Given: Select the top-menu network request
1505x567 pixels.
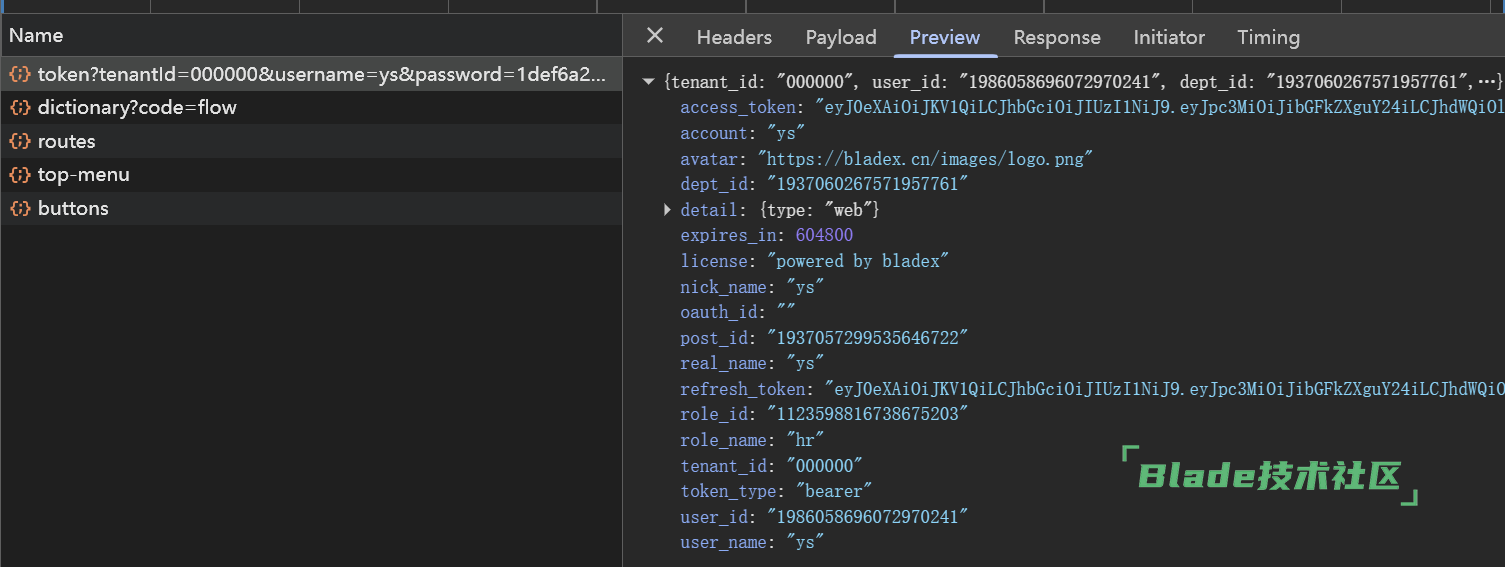Looking at the screenshot, I should [x=84, y=175].
